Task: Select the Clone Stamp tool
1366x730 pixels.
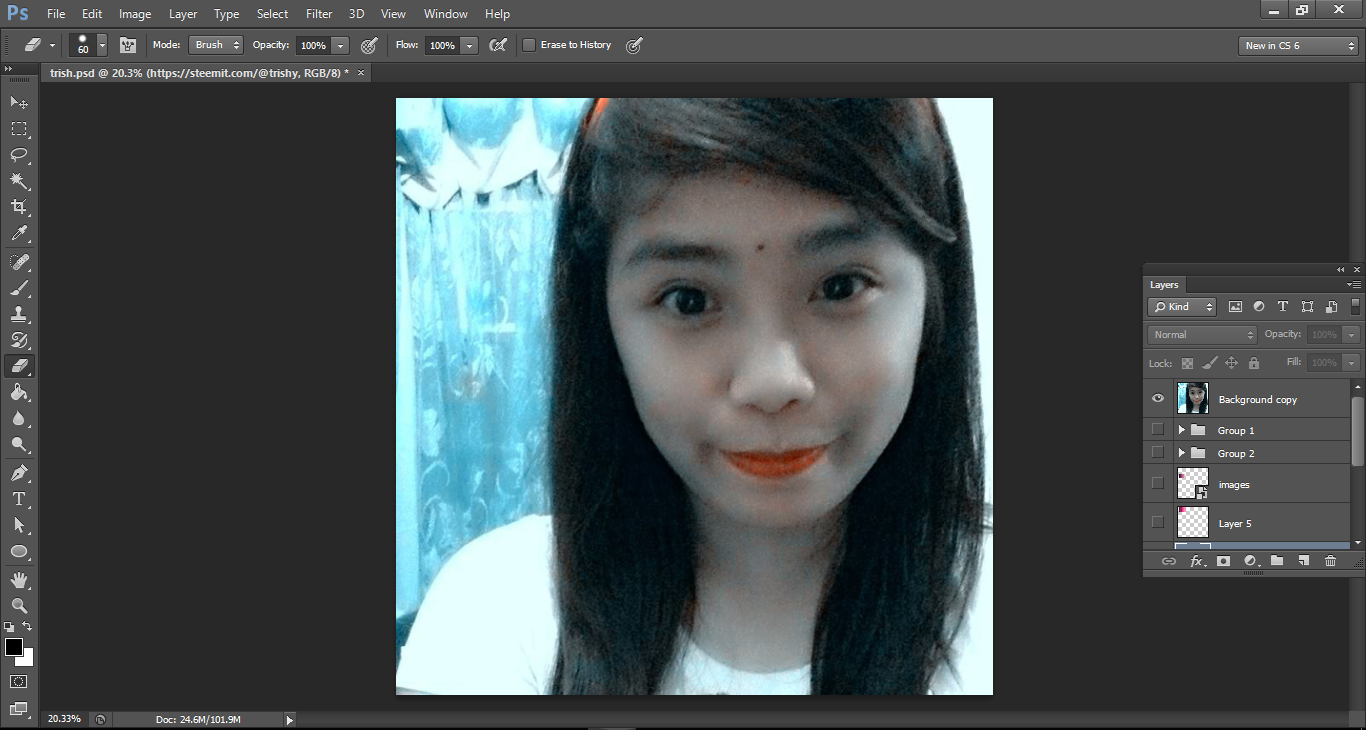Action: pos(19,314)
